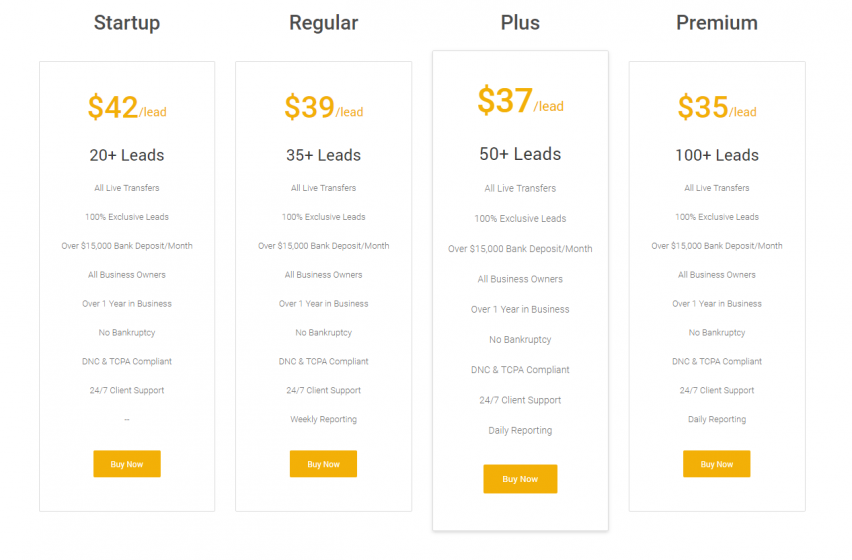This screenshot has width=852, height=560.
Task: Click the 20+ Leads text
Action: coord(127,155)
